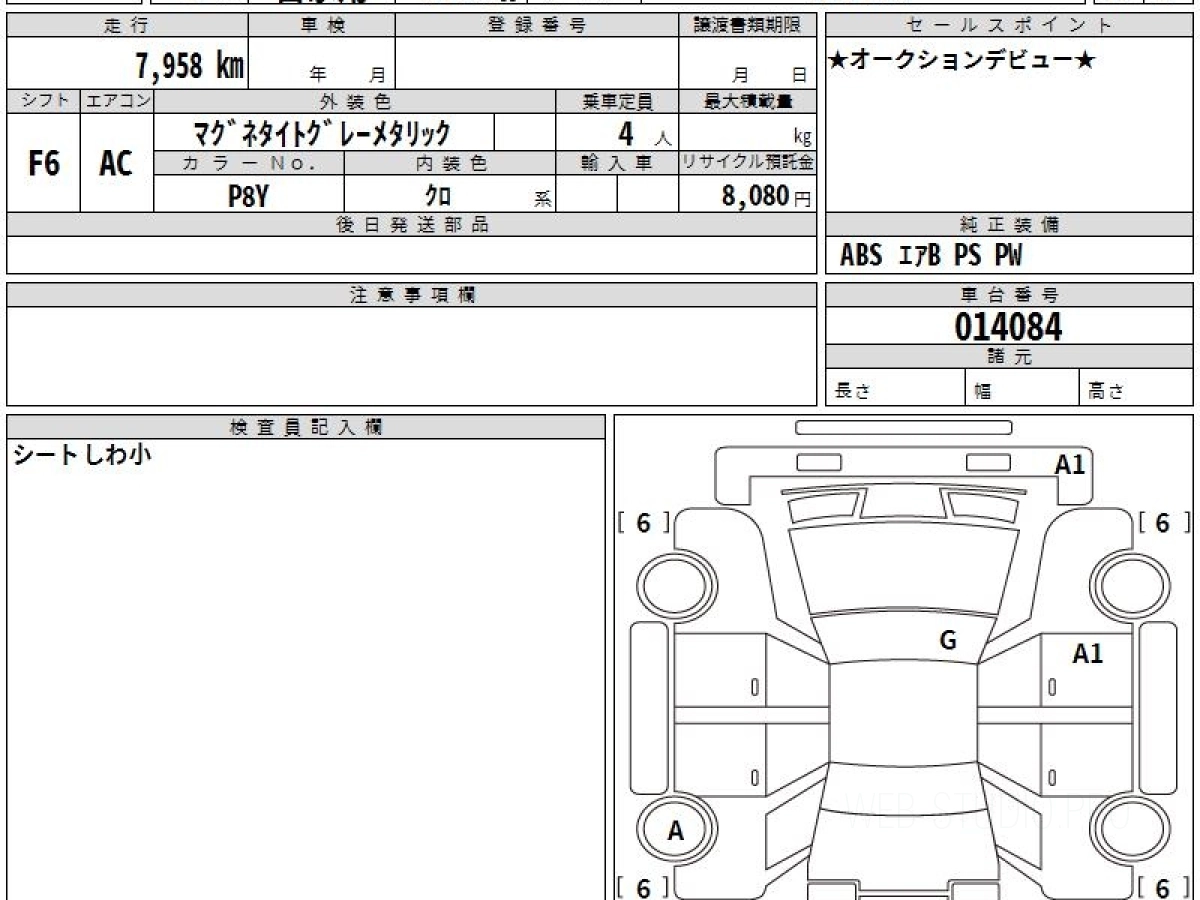Click the エアコン header cell

tap(117, 101)
